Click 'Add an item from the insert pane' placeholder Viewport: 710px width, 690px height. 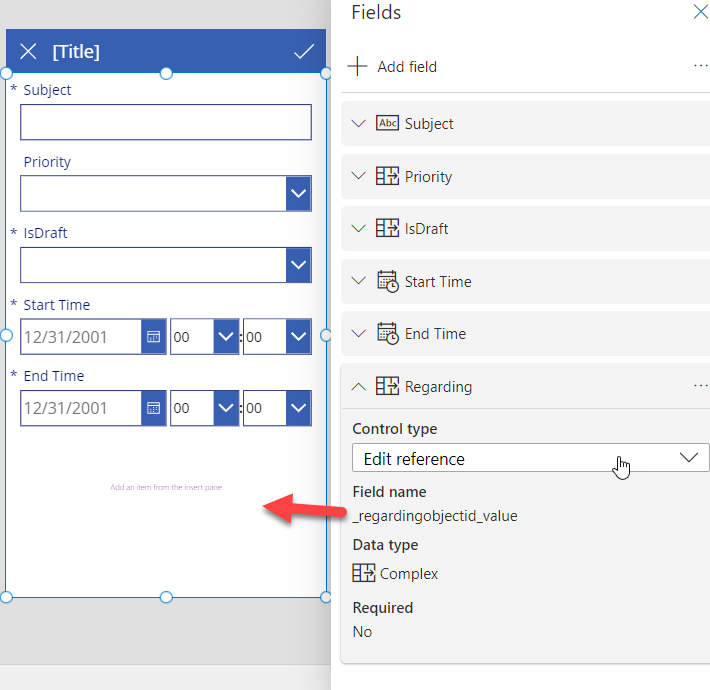[166, 487]
